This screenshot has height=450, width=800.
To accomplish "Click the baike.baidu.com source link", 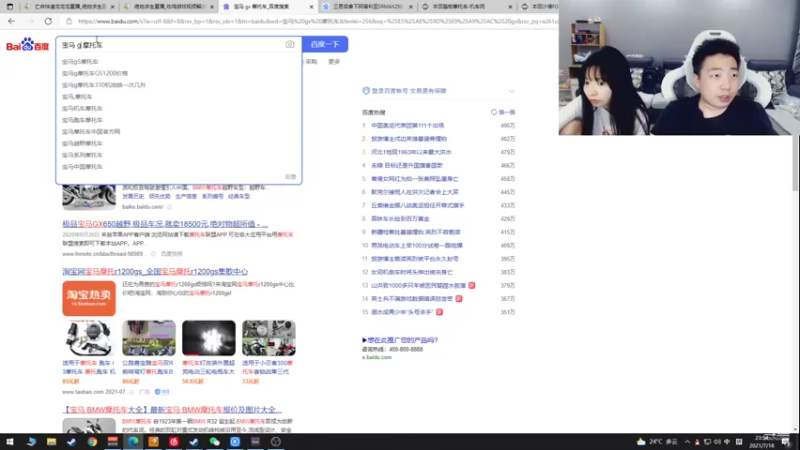I will [142, 207].
